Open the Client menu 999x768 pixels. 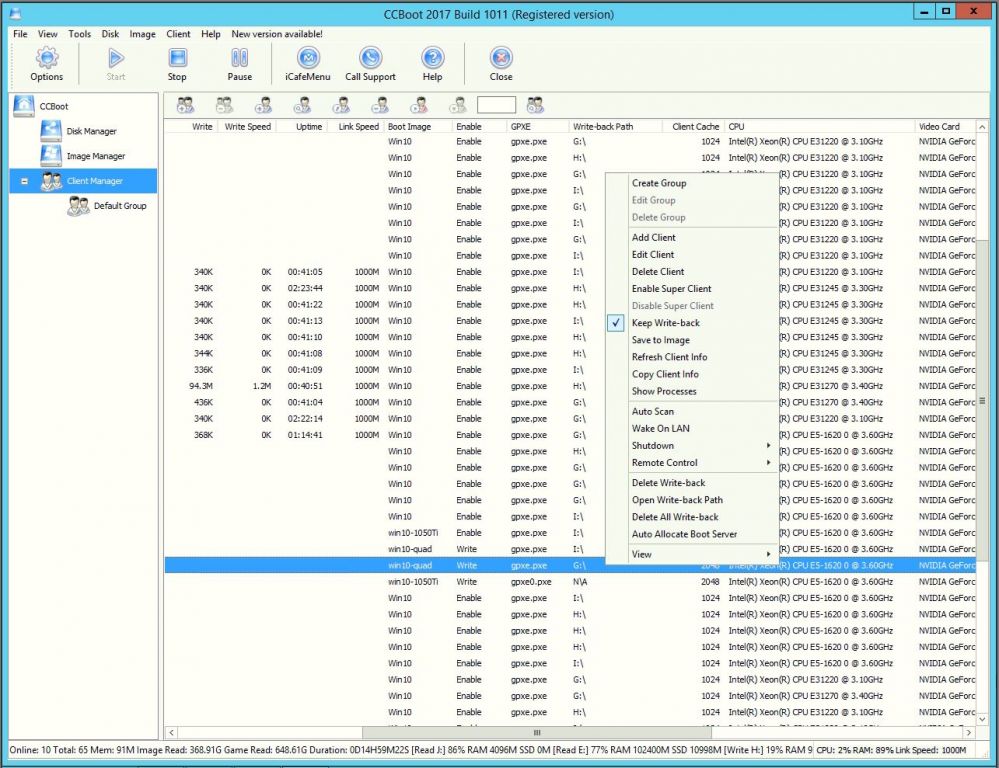tap(178, 34)
